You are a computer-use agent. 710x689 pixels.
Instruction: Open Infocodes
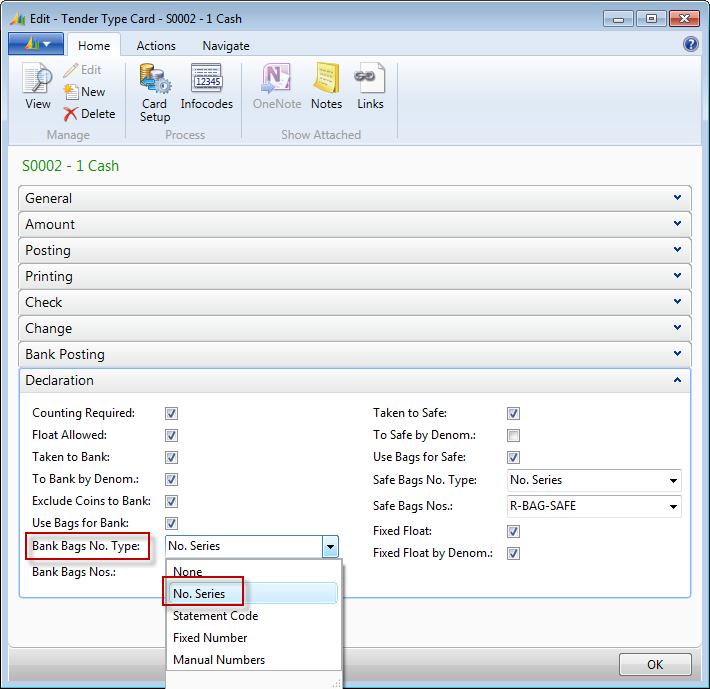(x=206, y=86)
